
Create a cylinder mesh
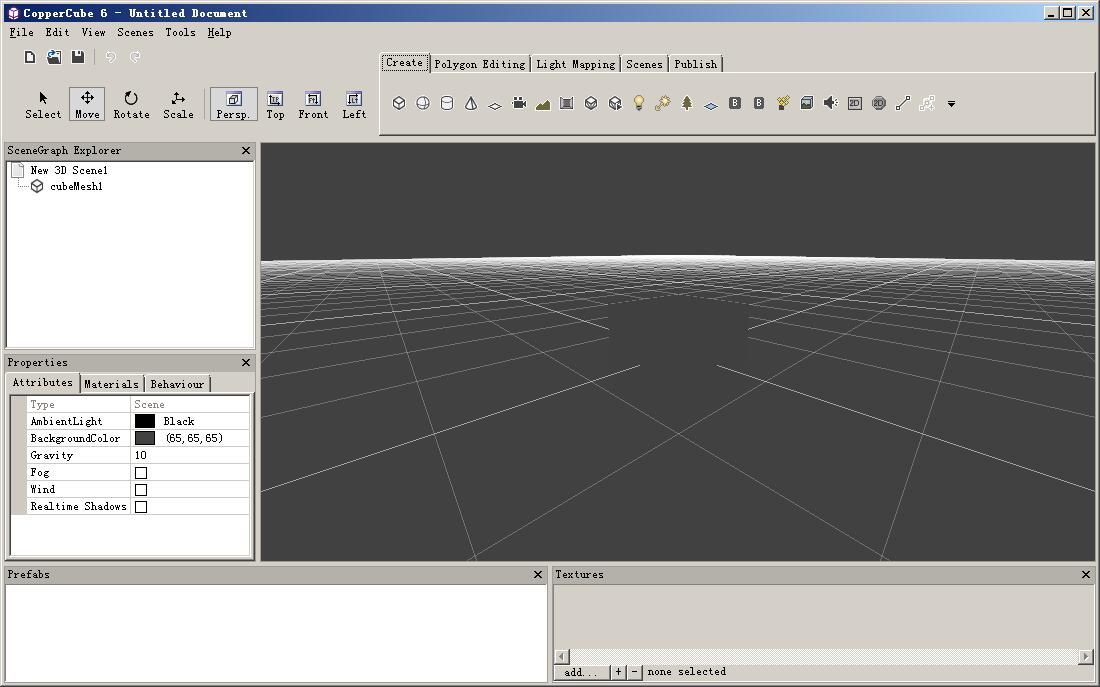pyautogui.click(x=447, y=103)
